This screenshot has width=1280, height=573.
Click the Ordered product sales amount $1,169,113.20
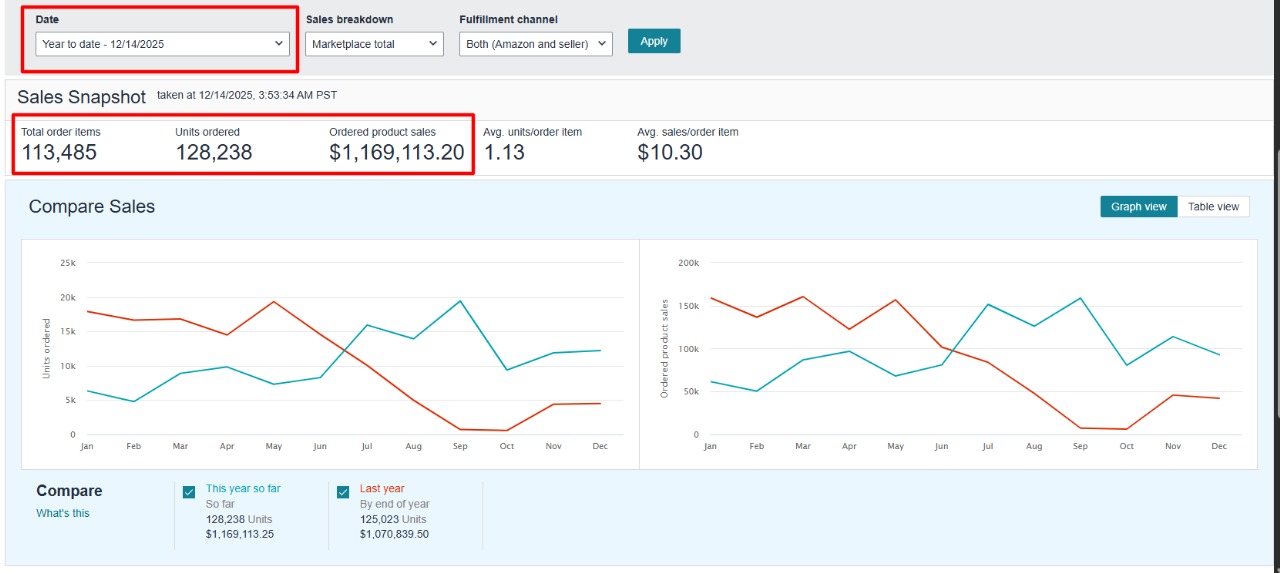pyautogui.click(x=397, y=153)
